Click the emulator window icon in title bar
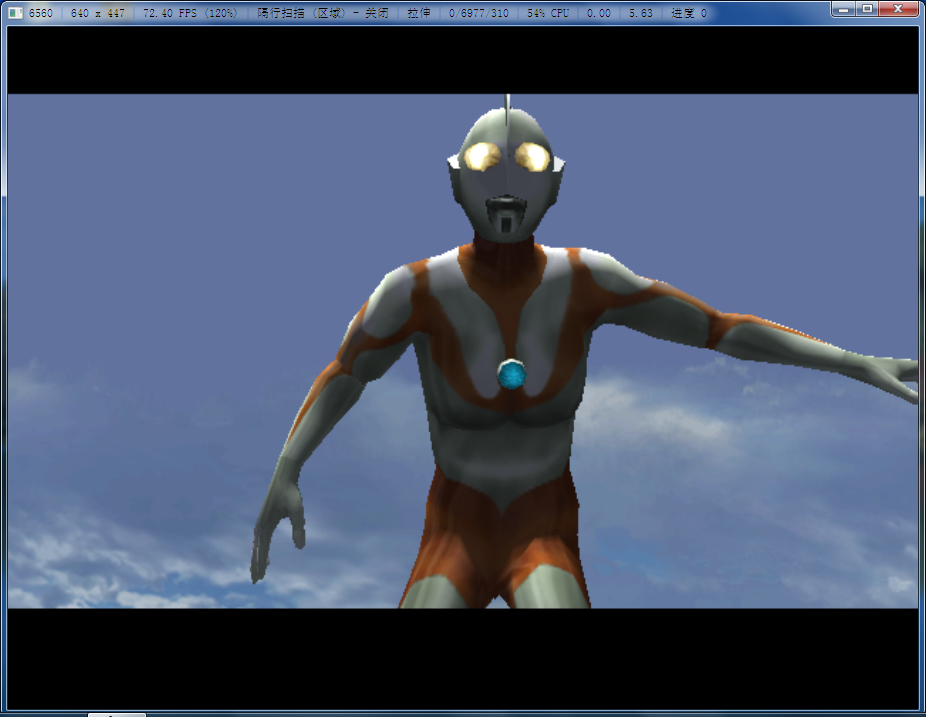926x717 pixels. (x=16, y=13)
